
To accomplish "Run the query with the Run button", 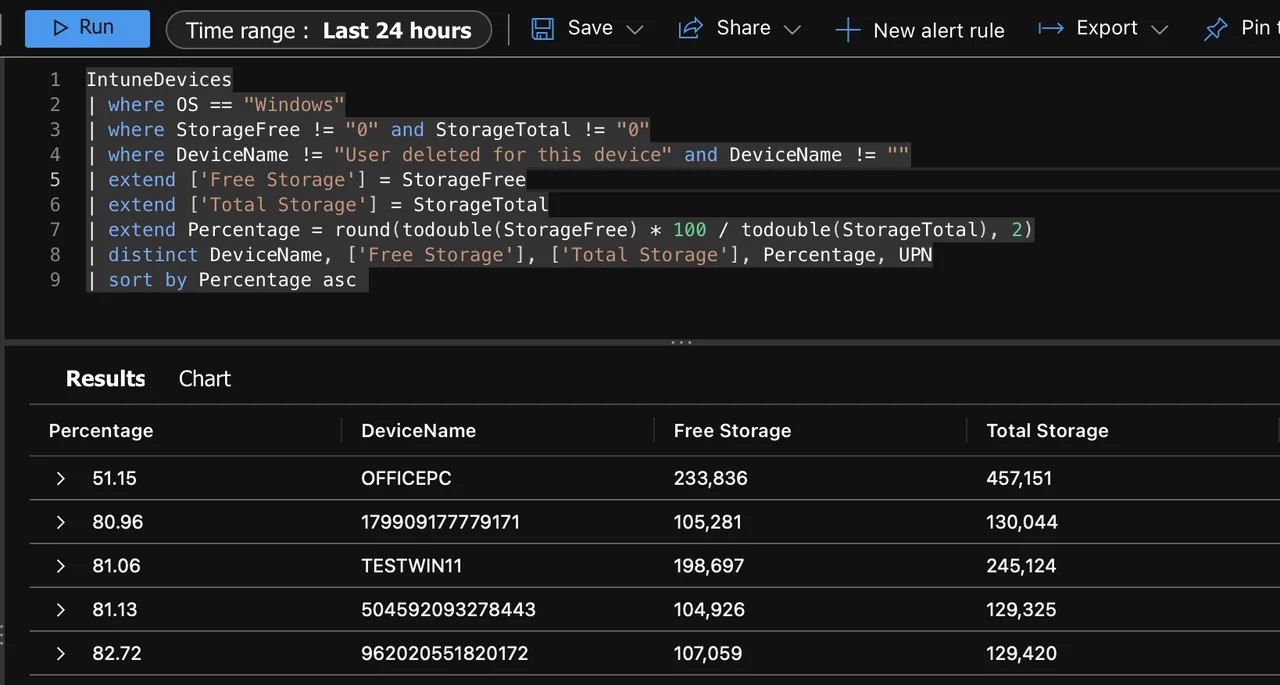I will pyautogui.click(x=87, y=28).
